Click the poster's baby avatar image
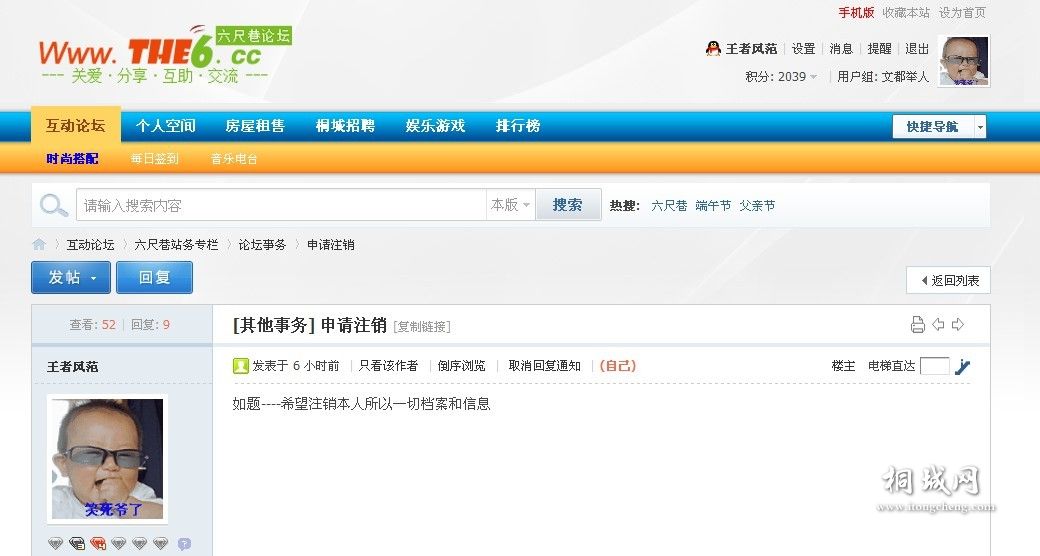 (107, 459)
